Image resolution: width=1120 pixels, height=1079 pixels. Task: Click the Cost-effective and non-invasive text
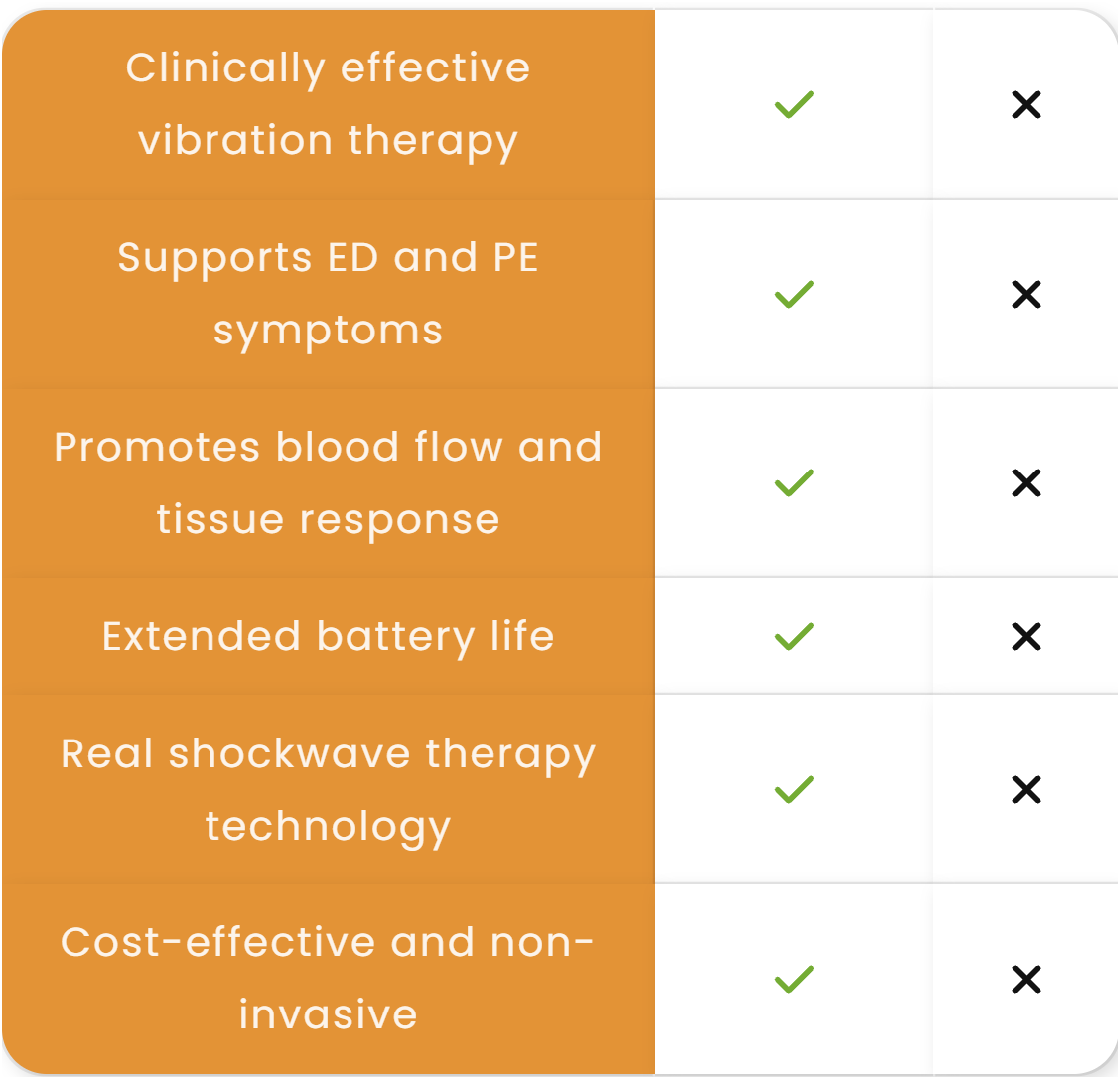pos(328,978)
